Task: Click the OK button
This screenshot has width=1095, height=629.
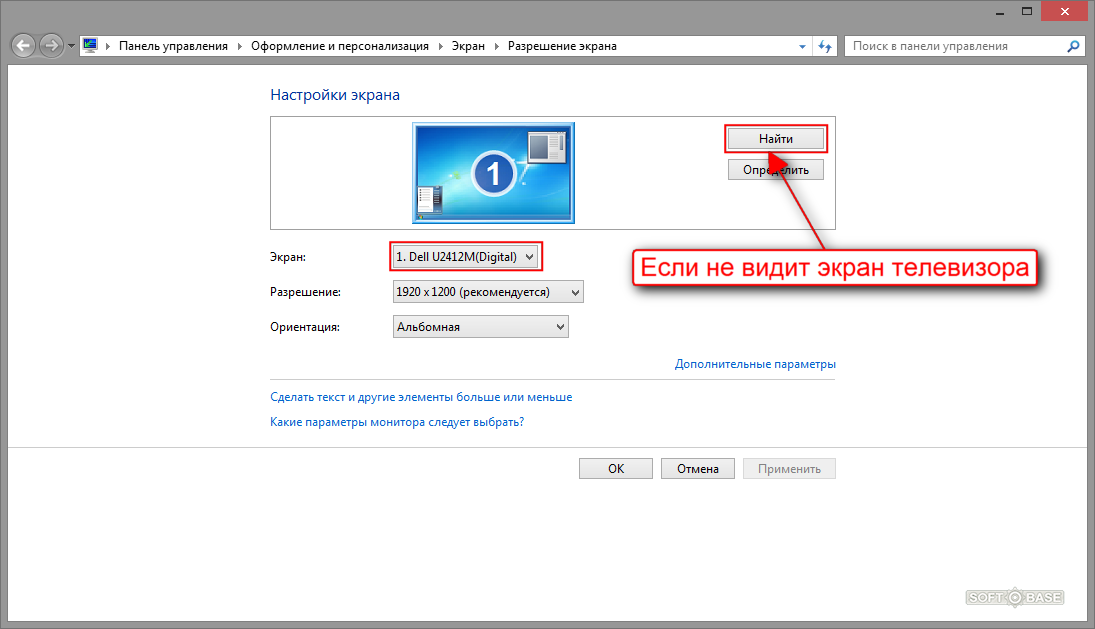Action: 616,468
